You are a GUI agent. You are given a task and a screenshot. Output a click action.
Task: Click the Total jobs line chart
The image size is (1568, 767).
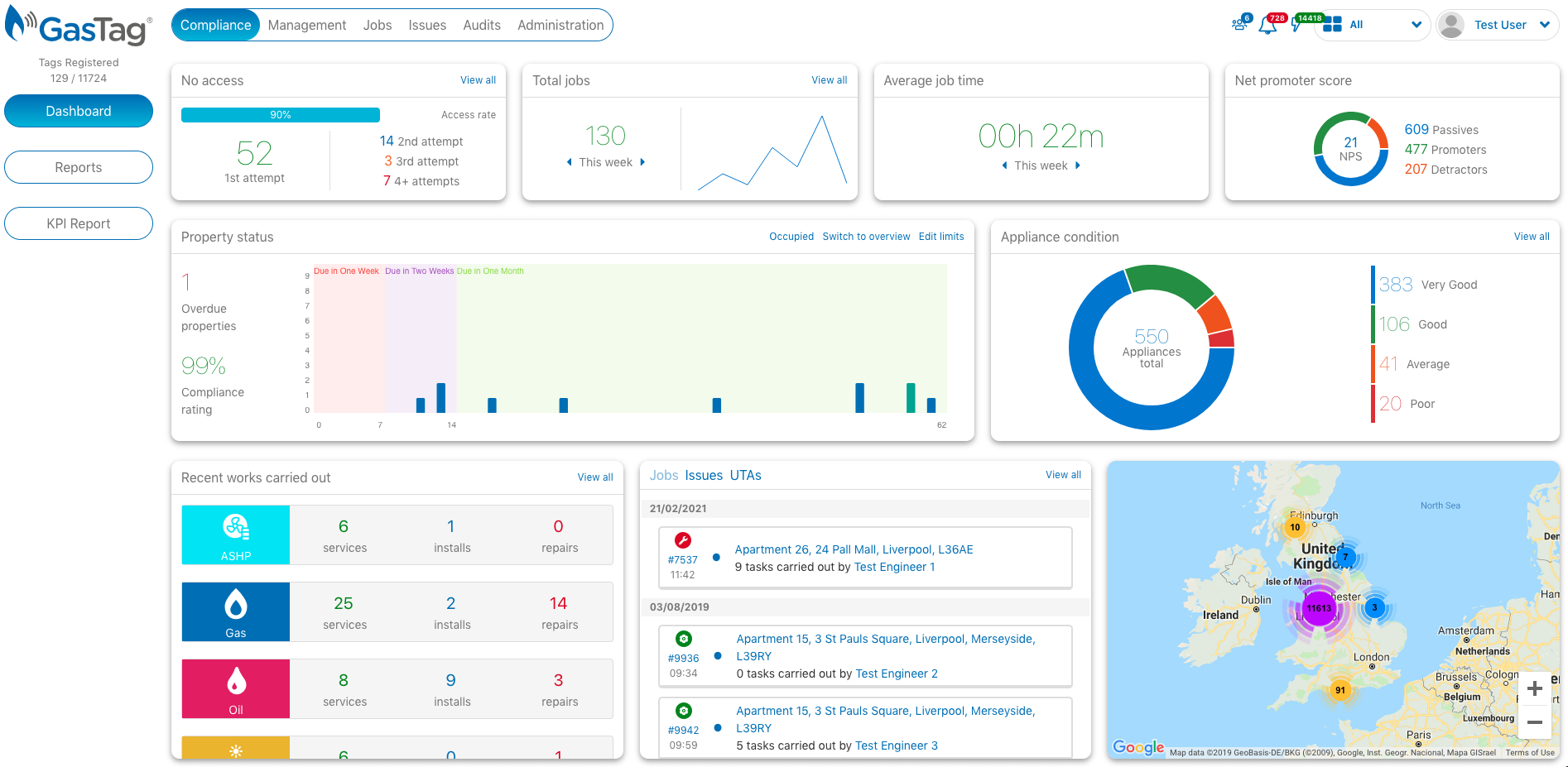point(772,152)
